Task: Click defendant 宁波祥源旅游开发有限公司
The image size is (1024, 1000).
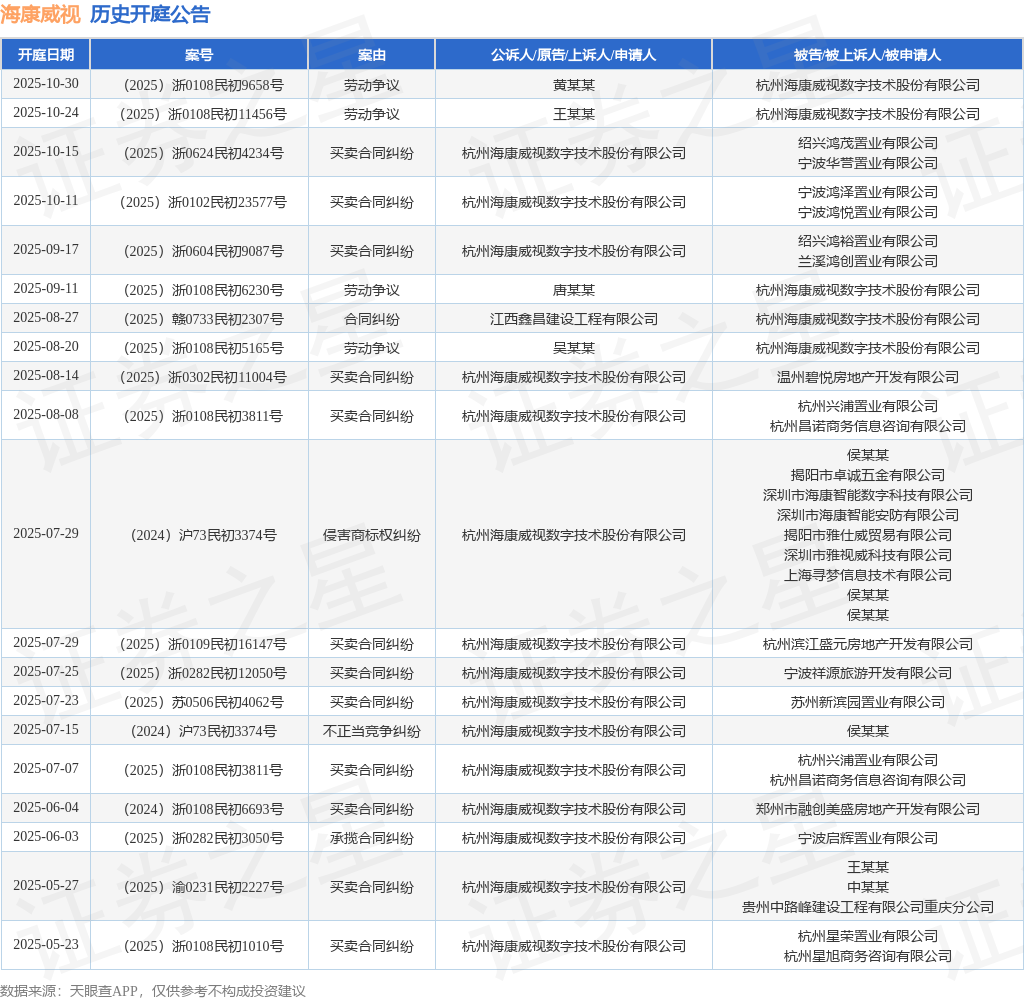Action: click(867, 673)
